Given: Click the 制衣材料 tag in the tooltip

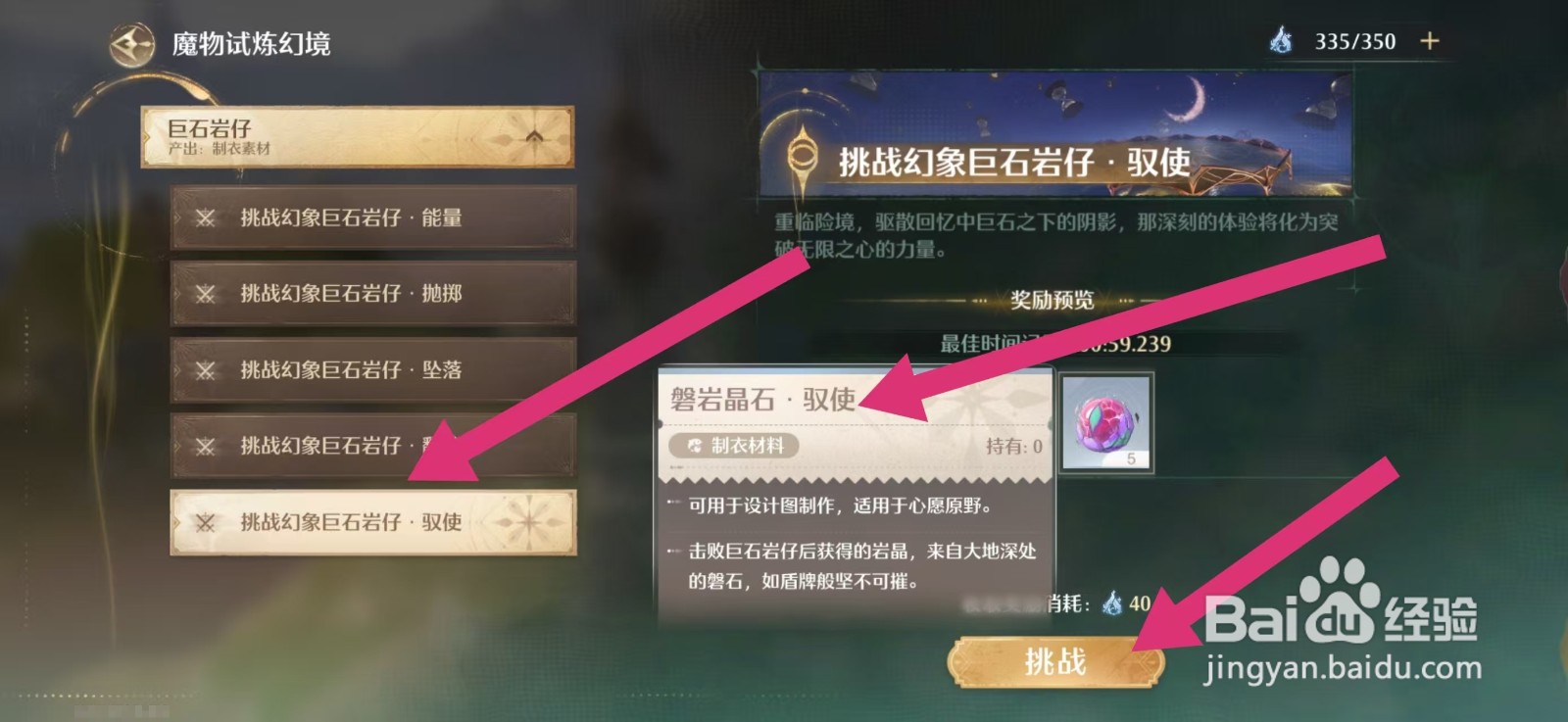Looking at the screenshot, I should coord(734,446).
